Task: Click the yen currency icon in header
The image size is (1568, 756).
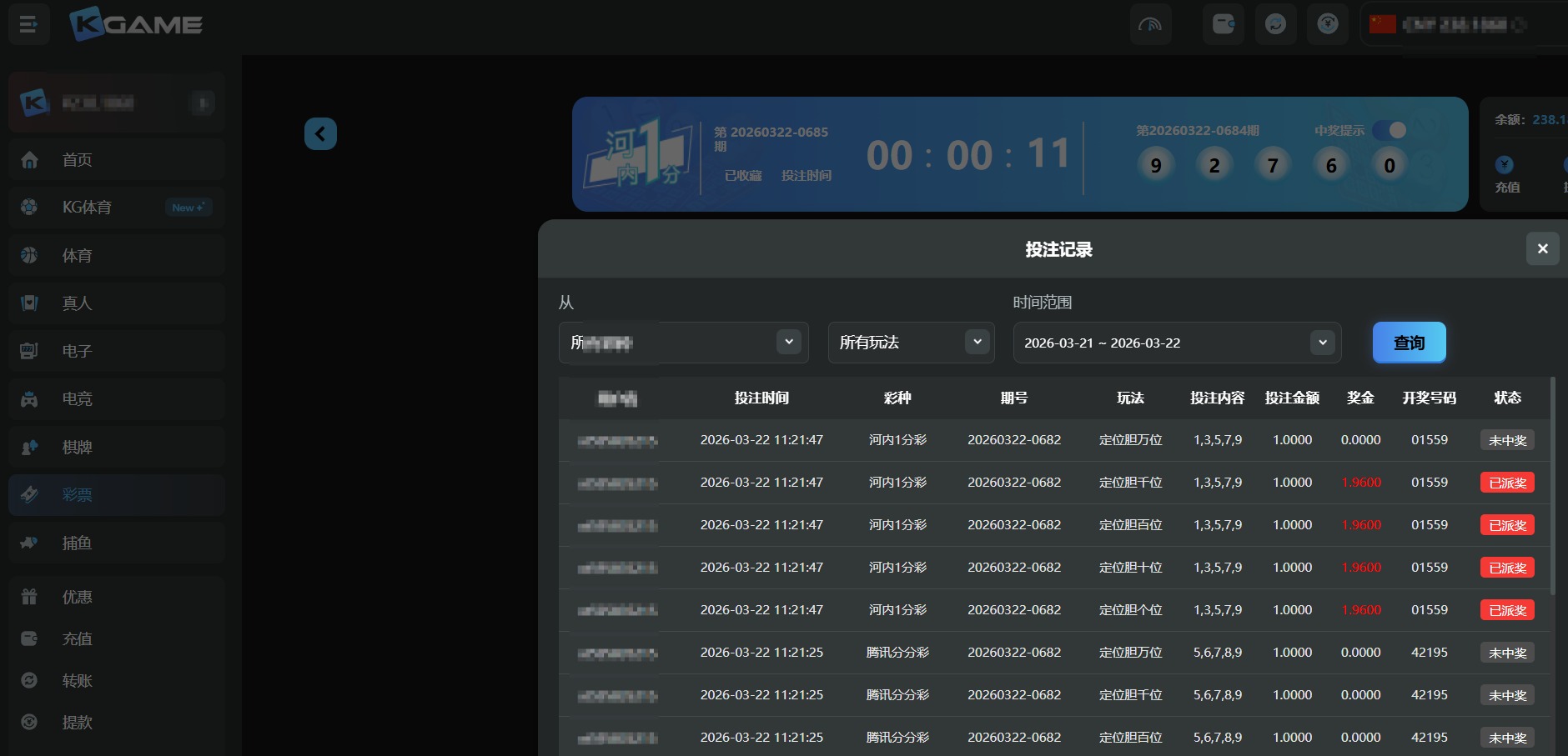Action: pos(1328,24)
